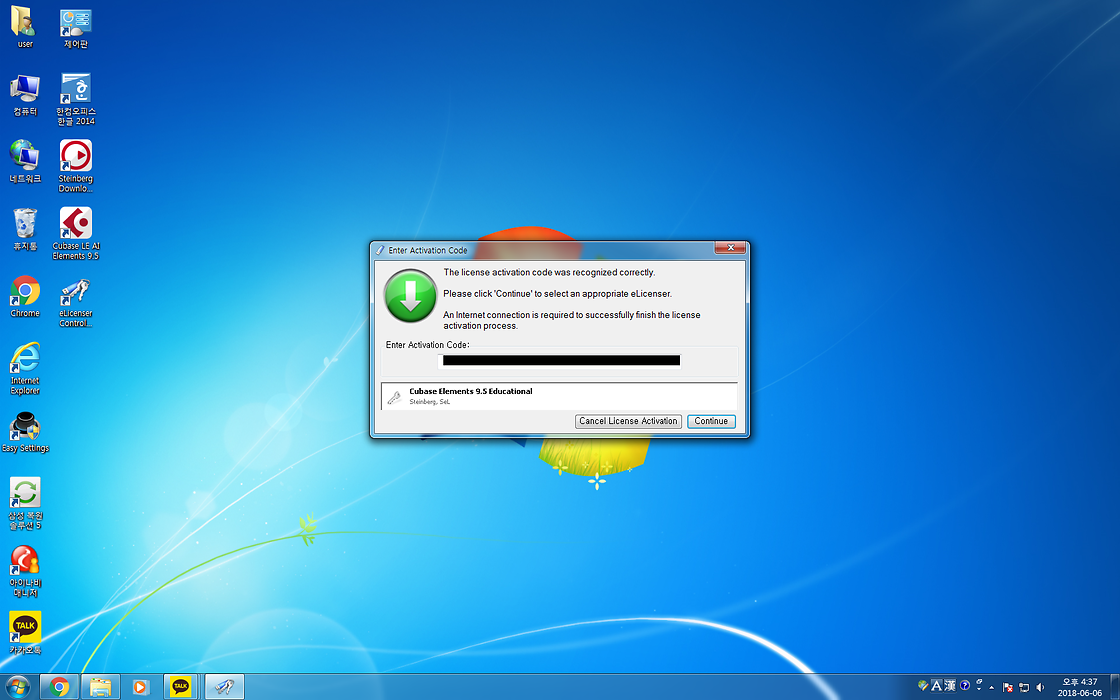Image resolution: width=1120 pixels, height=700 pixels.
Task: Select the Cubase Elements 9.5 Educational license row
Action: tap(559, 396)
